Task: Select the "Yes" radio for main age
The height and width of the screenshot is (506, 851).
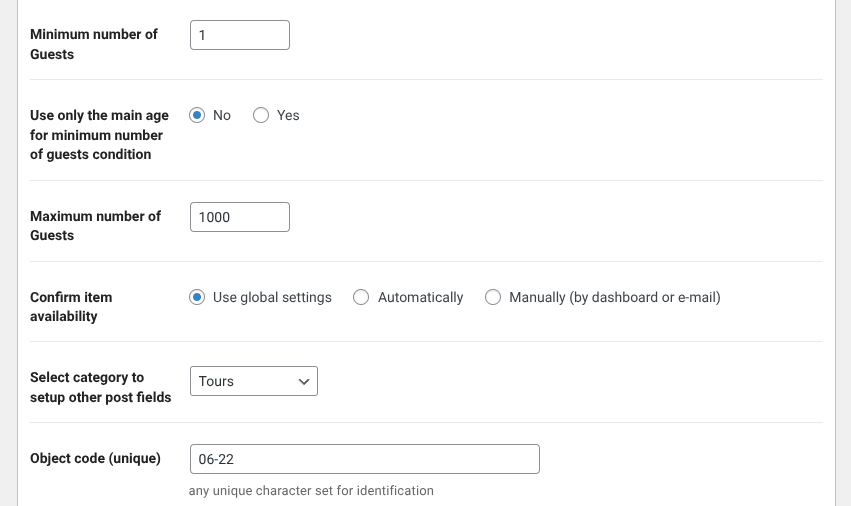Action: click(x=261, y=115)
